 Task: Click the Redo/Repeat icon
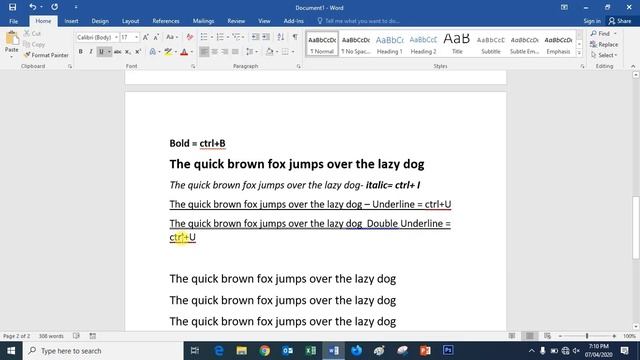(54, 7)
